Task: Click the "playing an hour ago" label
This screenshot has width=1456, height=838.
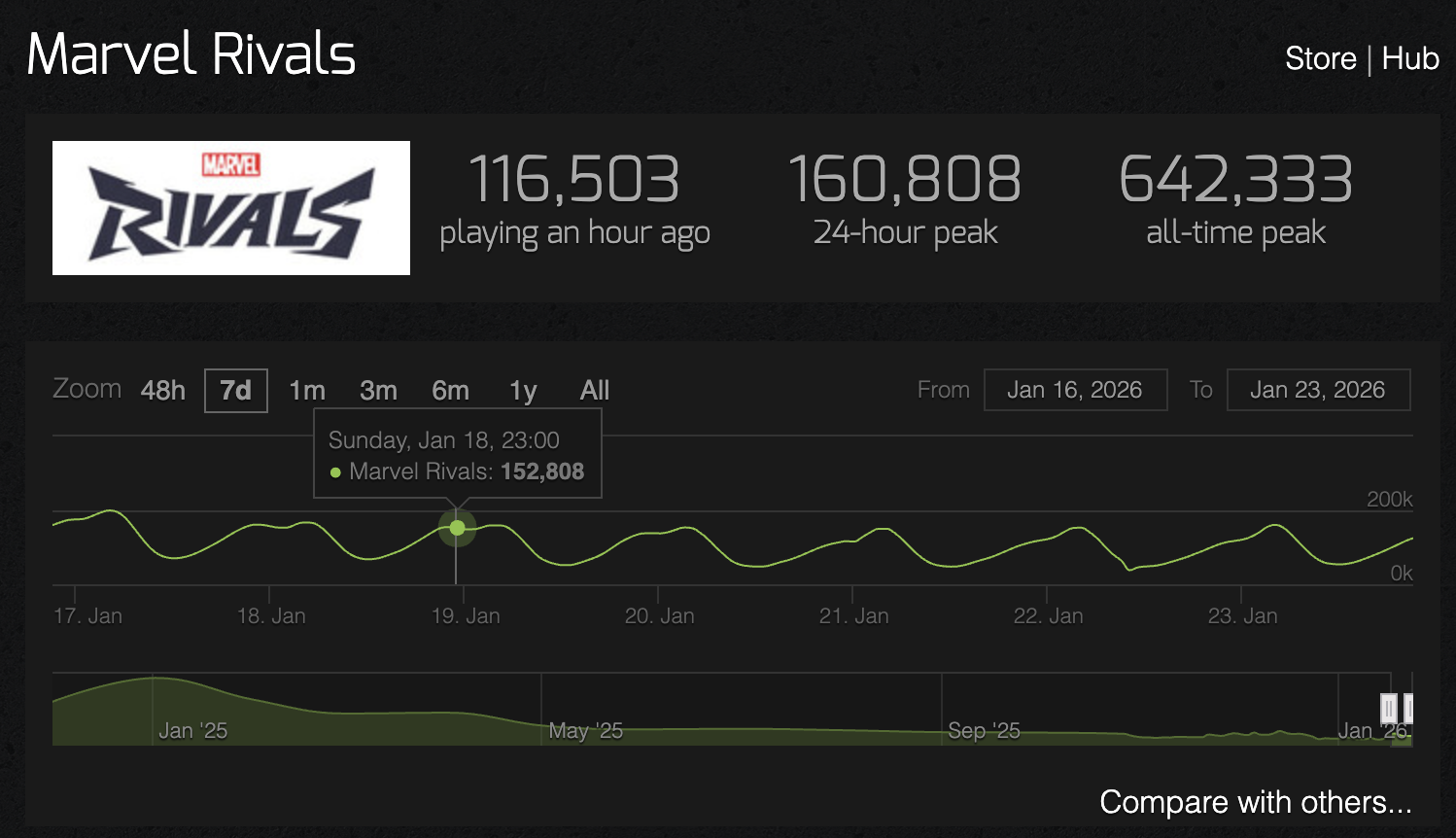Action: [x=574, y=233]
